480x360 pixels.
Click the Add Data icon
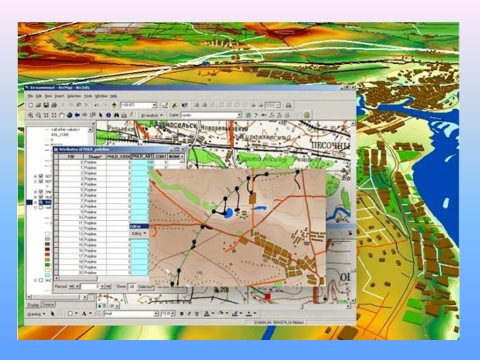point(114,105)
